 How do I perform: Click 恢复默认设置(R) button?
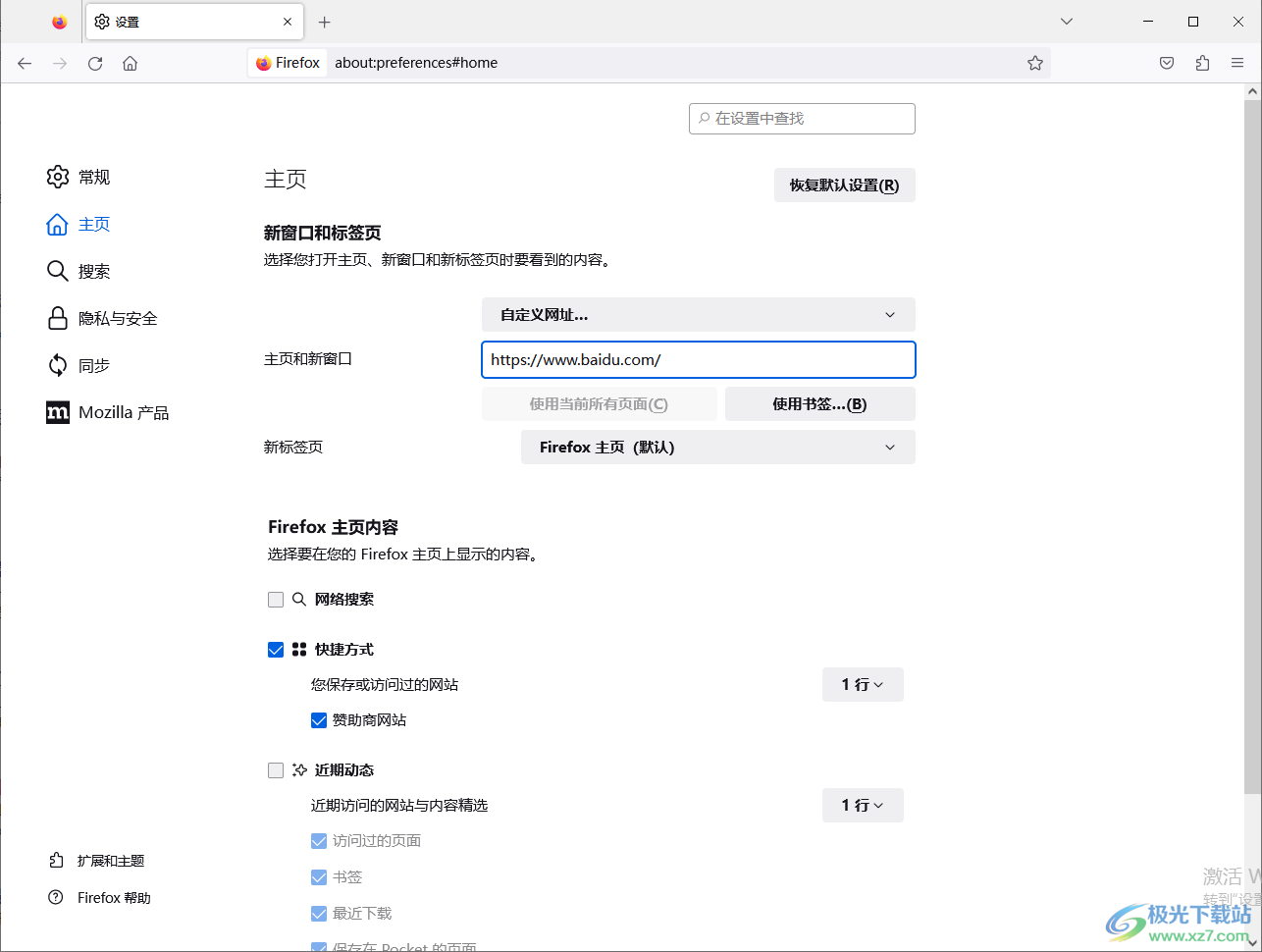click(845, 185)
